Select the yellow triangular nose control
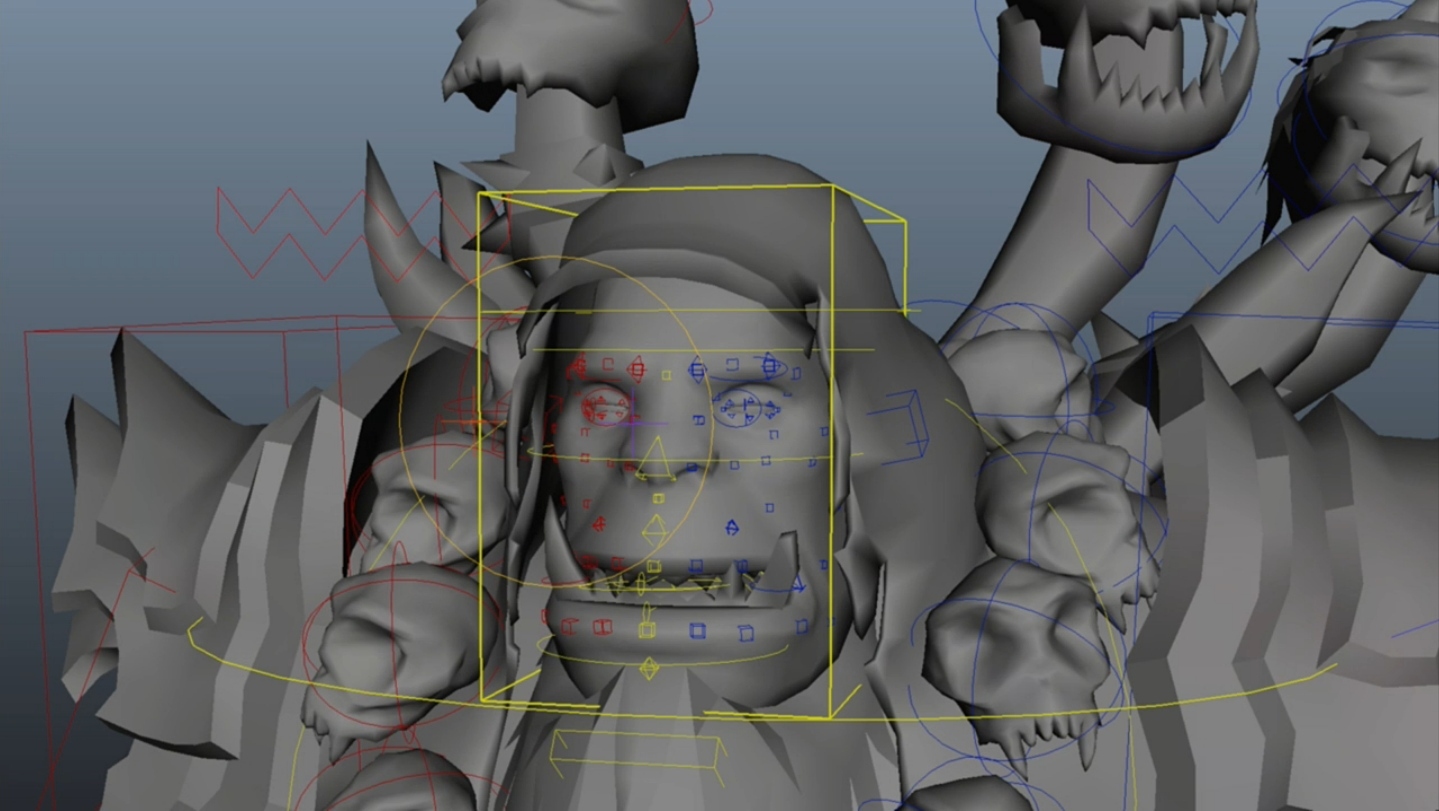1439x811 pixels. pyautogui.click(x=657, y=459)
